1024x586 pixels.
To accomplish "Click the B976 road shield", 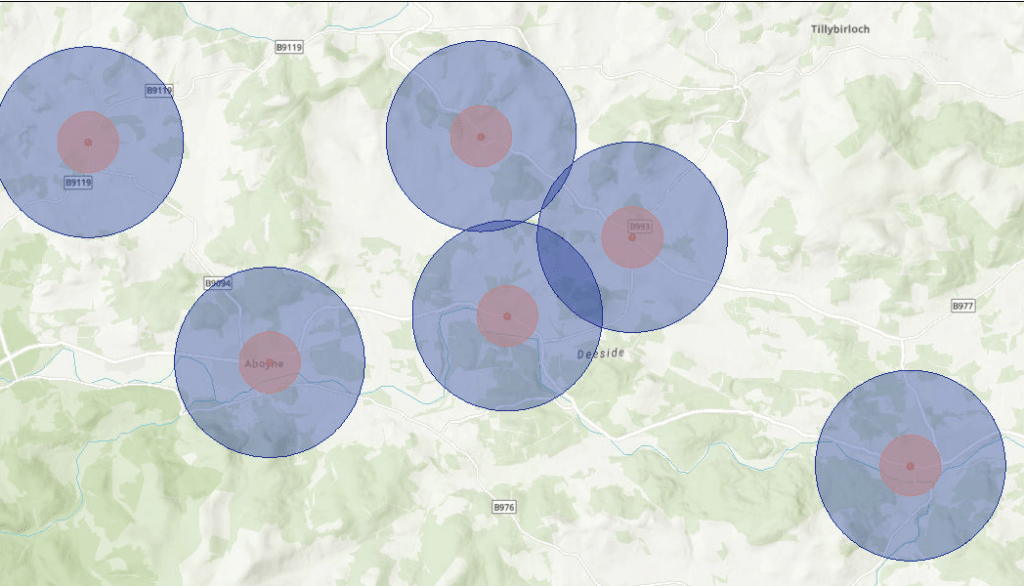I will click(x=504, y=508).
